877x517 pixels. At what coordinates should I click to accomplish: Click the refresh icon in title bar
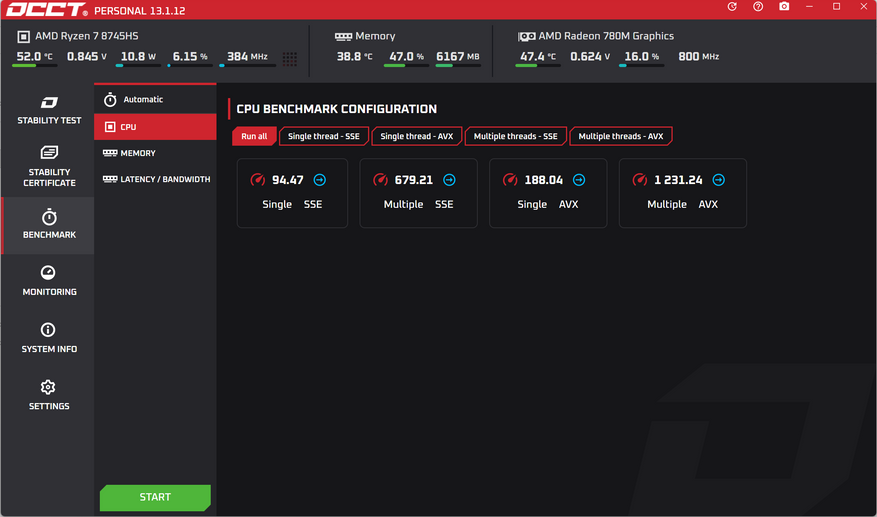[732, 7]
